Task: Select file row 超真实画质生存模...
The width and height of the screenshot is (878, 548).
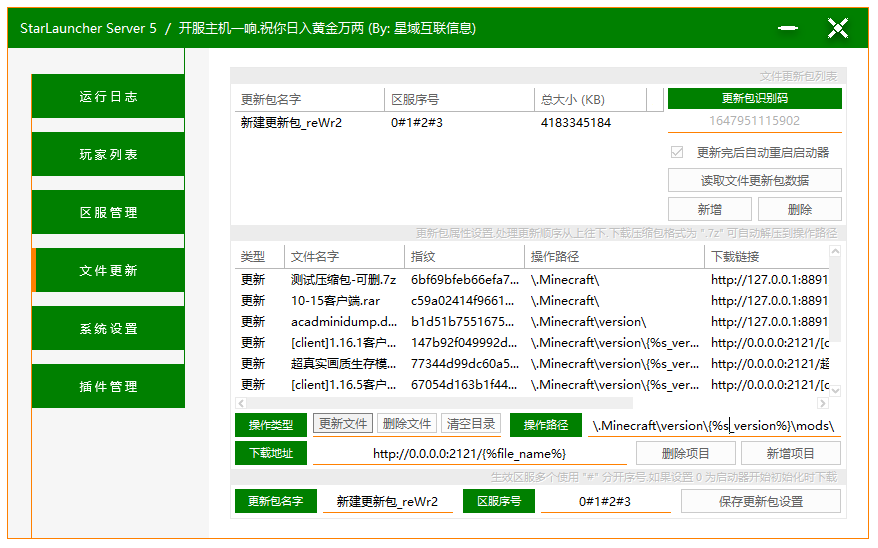Action: tap(532, 363)
